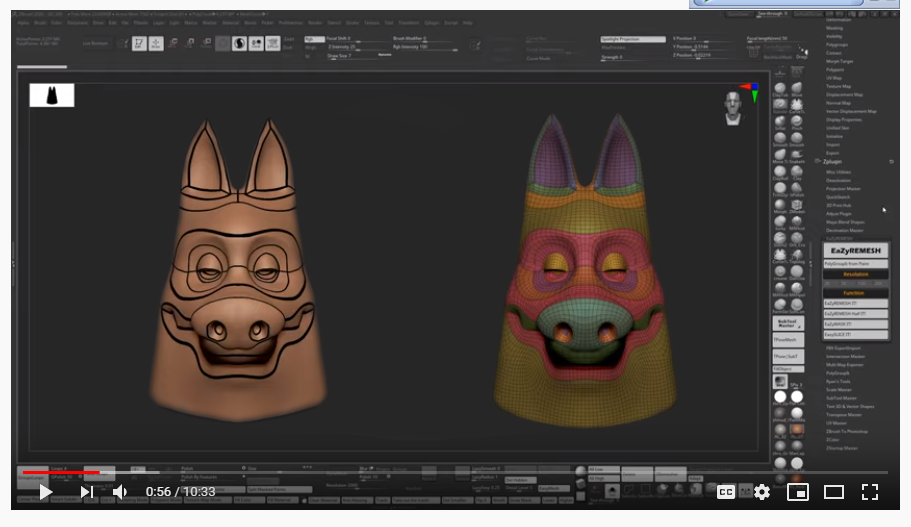
Task: Select the Pinch brush icon
Action: coord(797,123)
